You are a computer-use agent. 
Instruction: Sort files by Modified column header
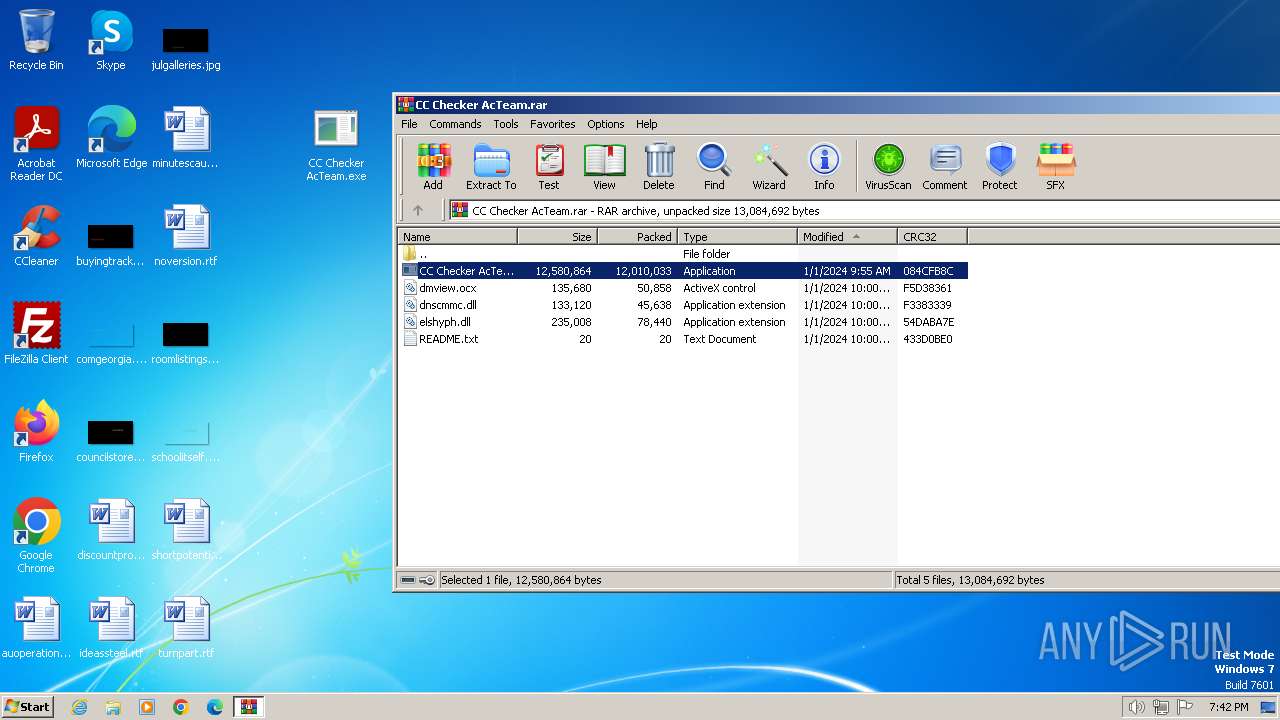tap(848, 237)
